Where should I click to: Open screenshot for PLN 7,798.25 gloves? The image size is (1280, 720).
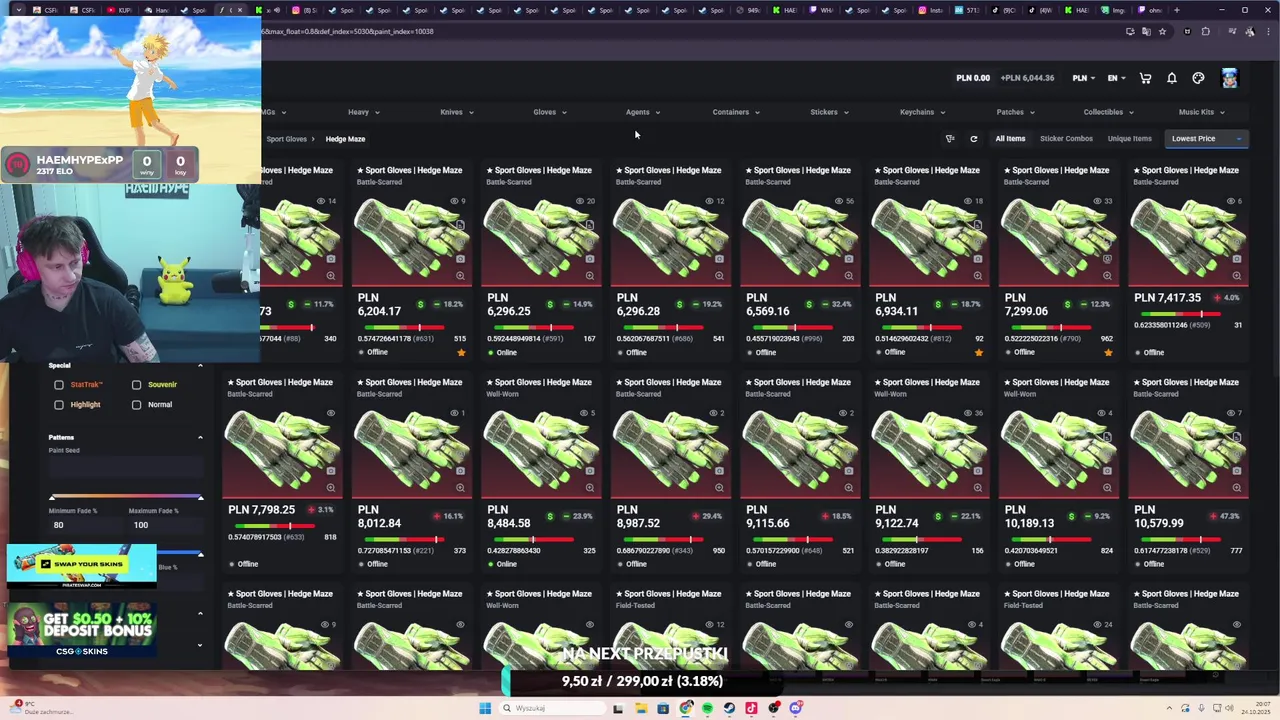point(330,470)
